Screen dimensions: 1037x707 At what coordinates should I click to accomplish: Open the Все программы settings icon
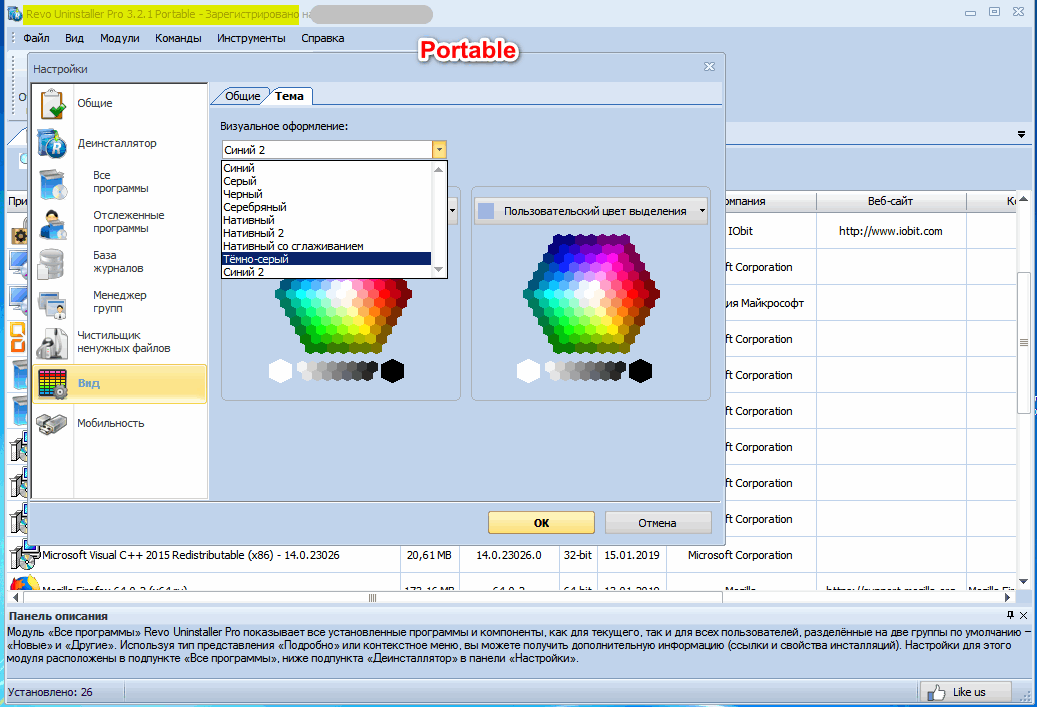(52, 183)
